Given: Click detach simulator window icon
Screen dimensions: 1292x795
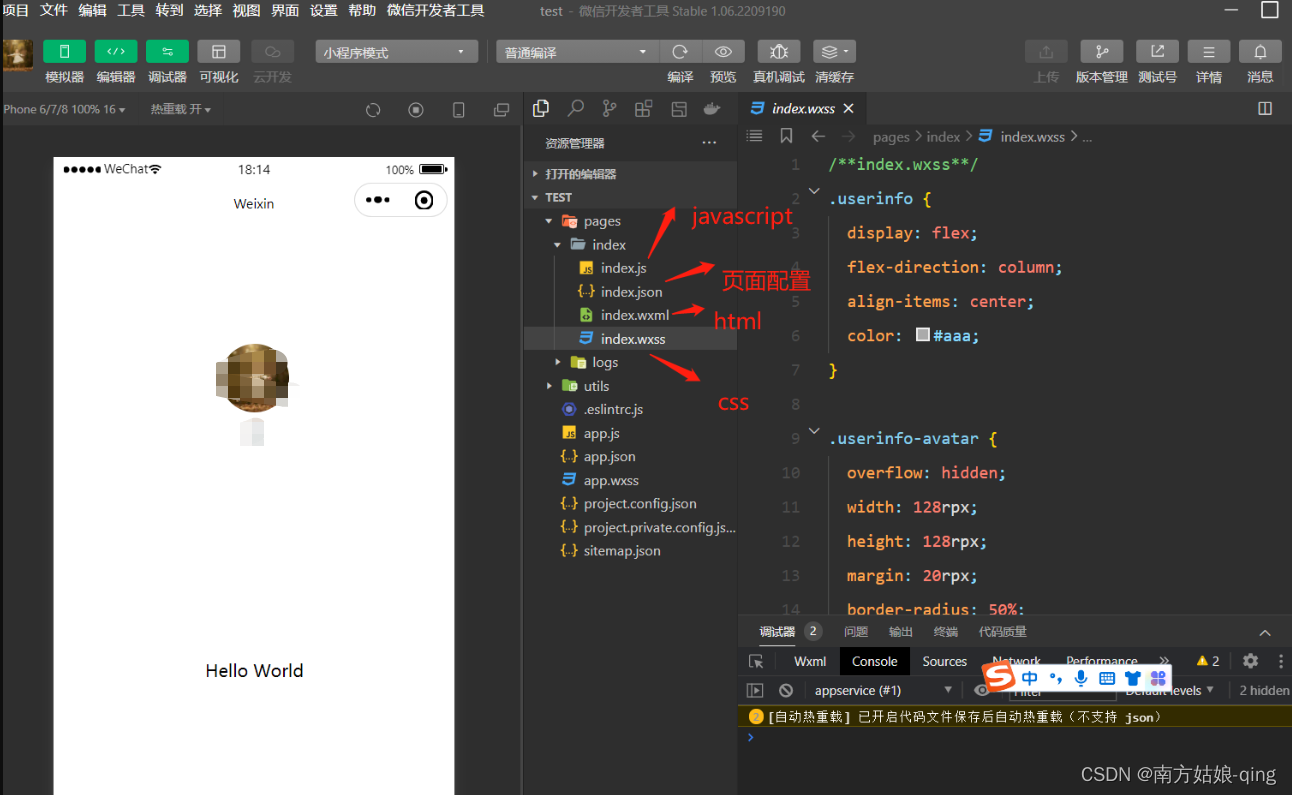Looking at the screenshot, I should pos(501,110).
